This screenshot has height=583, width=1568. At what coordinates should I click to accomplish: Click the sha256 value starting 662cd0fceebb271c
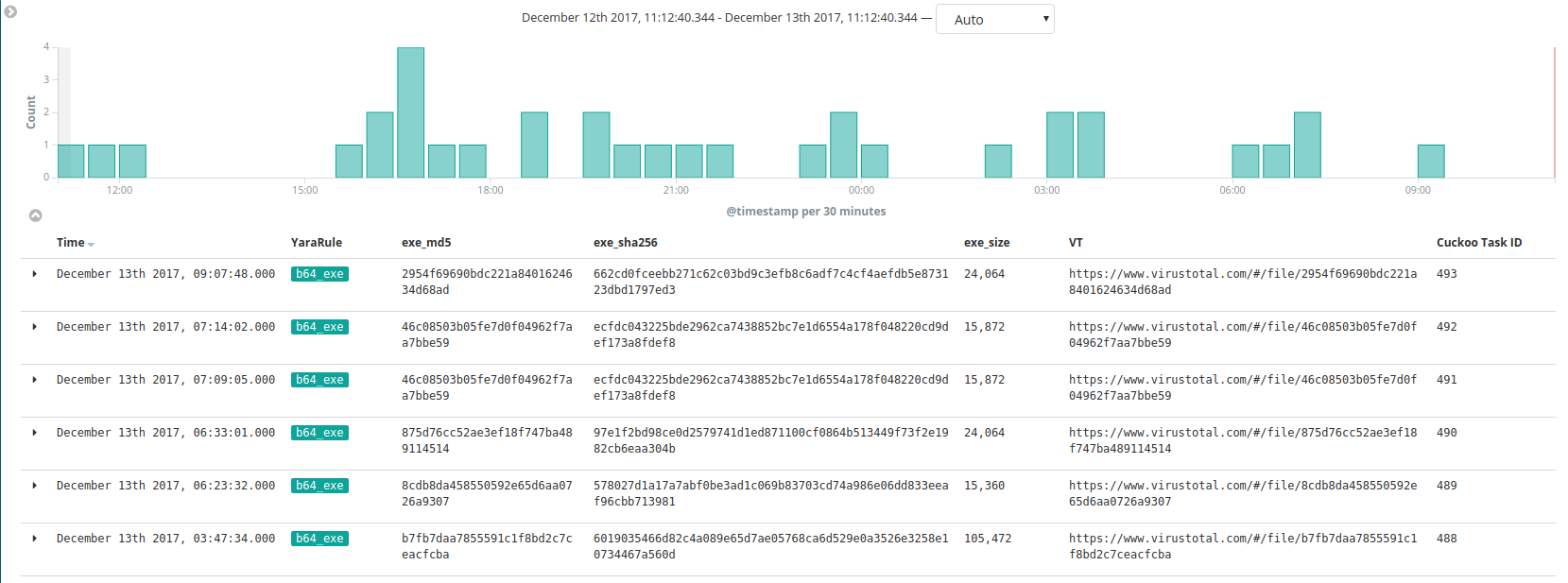pos(770,282)
